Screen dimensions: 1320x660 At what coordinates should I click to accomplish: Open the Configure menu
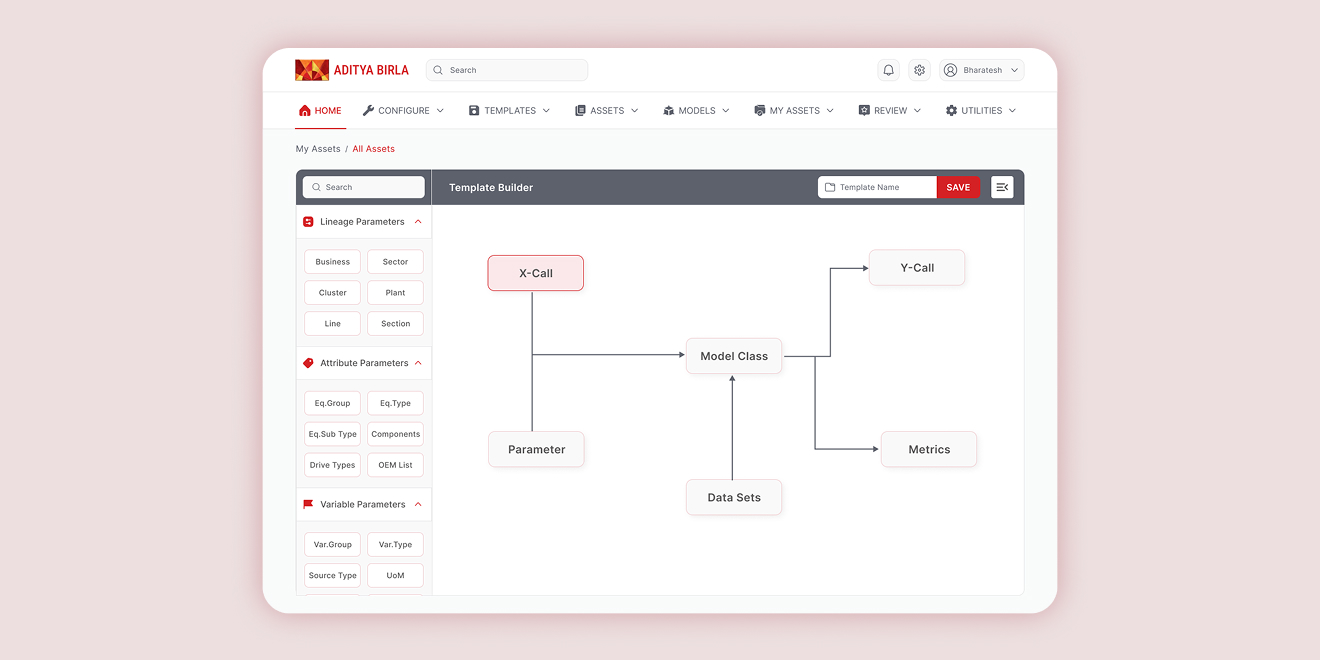(x=403, y=111)
